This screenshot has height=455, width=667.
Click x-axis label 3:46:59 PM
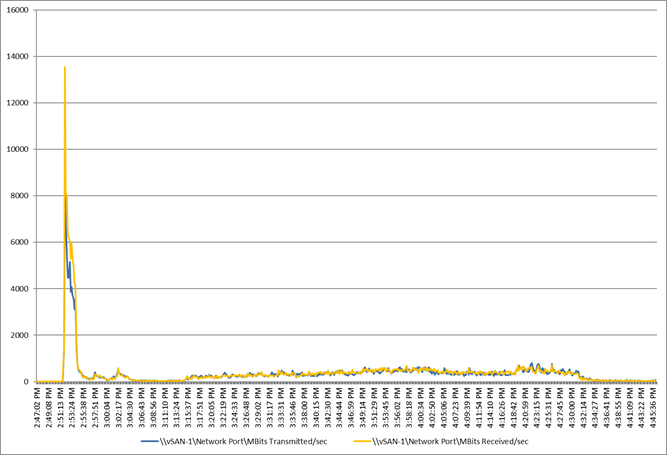[352, 407]
